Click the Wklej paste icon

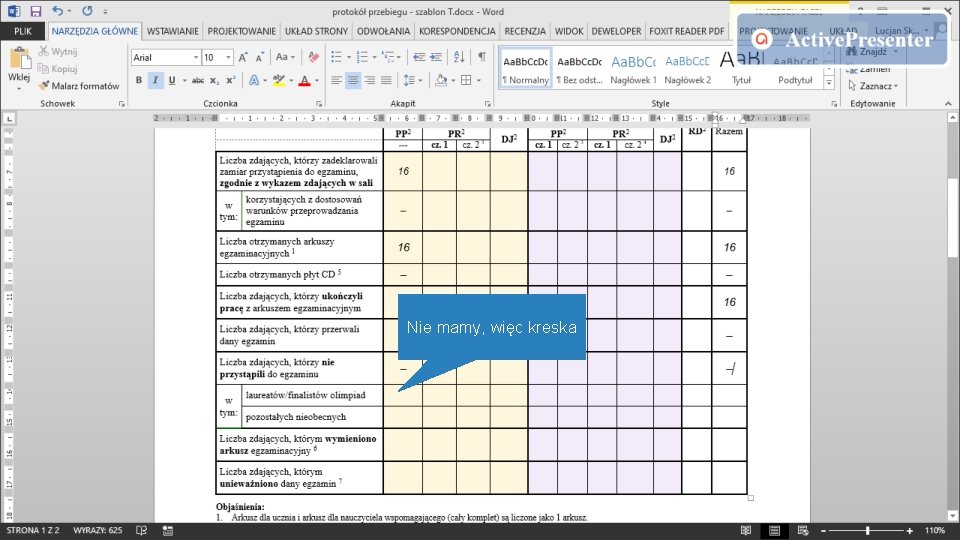coord(19,60)
